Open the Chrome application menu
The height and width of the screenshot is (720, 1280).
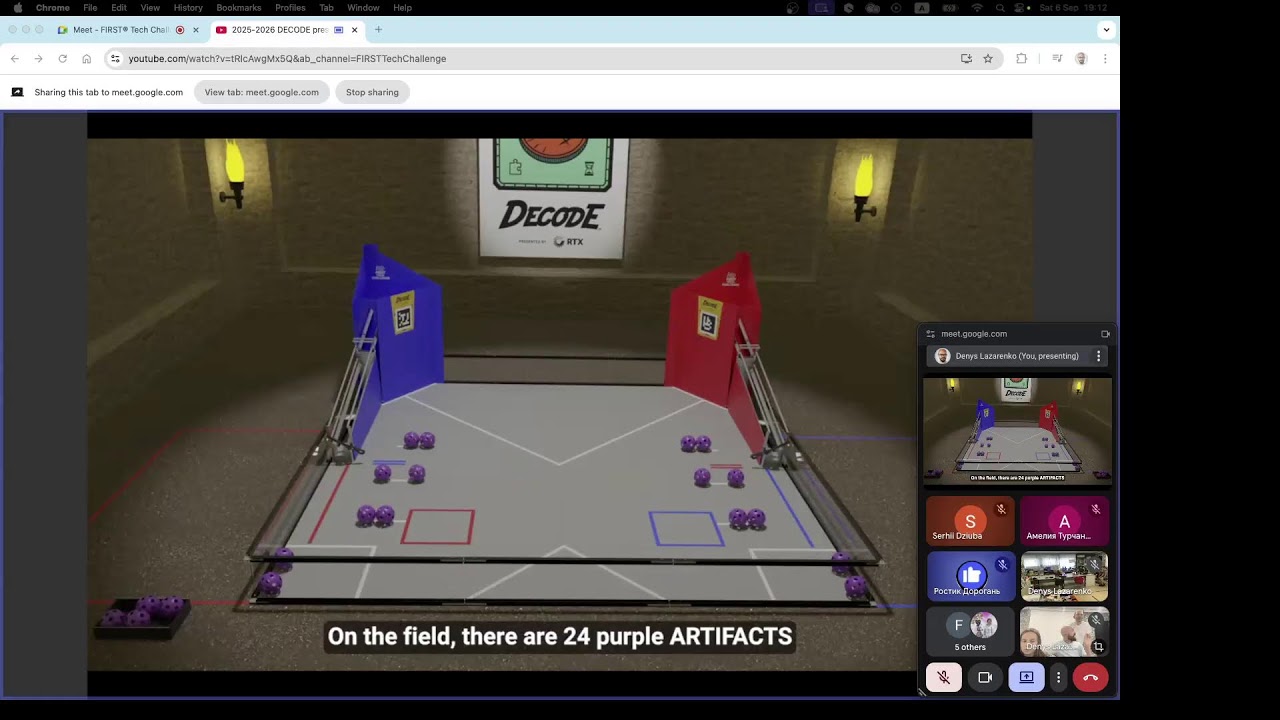(x=53, y=8)
